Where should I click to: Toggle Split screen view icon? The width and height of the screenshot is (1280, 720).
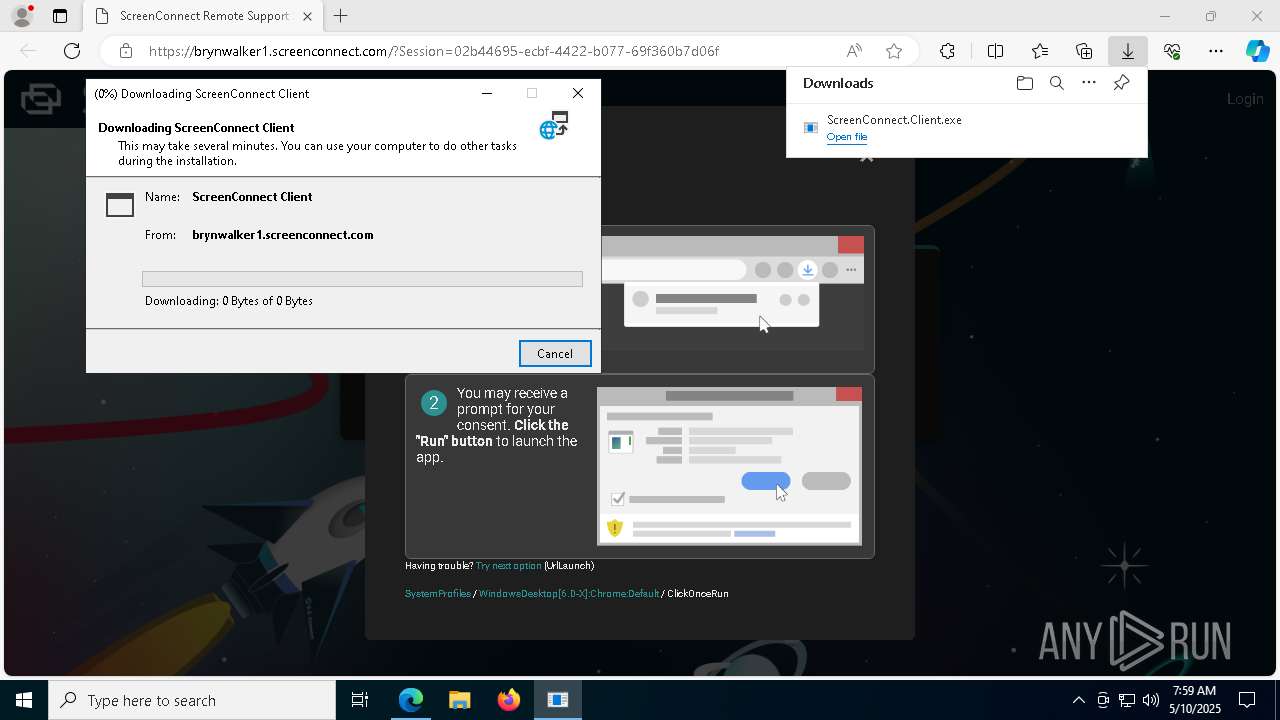pos(995,51)
